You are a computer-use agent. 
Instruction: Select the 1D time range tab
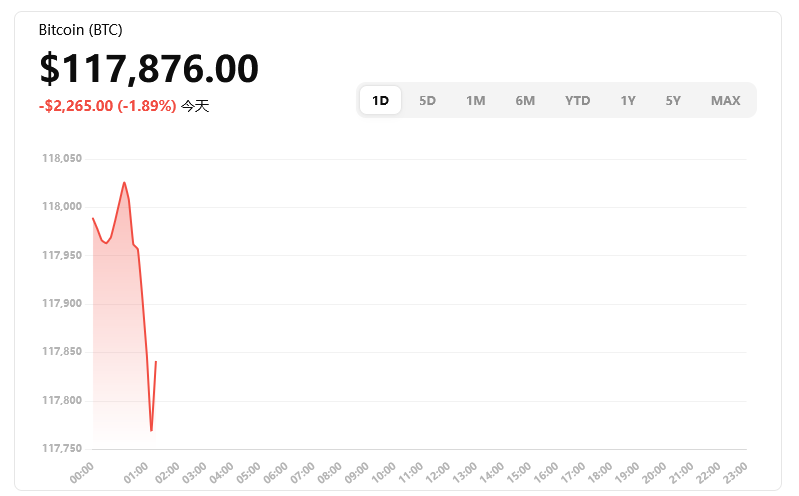pos(380,100)
